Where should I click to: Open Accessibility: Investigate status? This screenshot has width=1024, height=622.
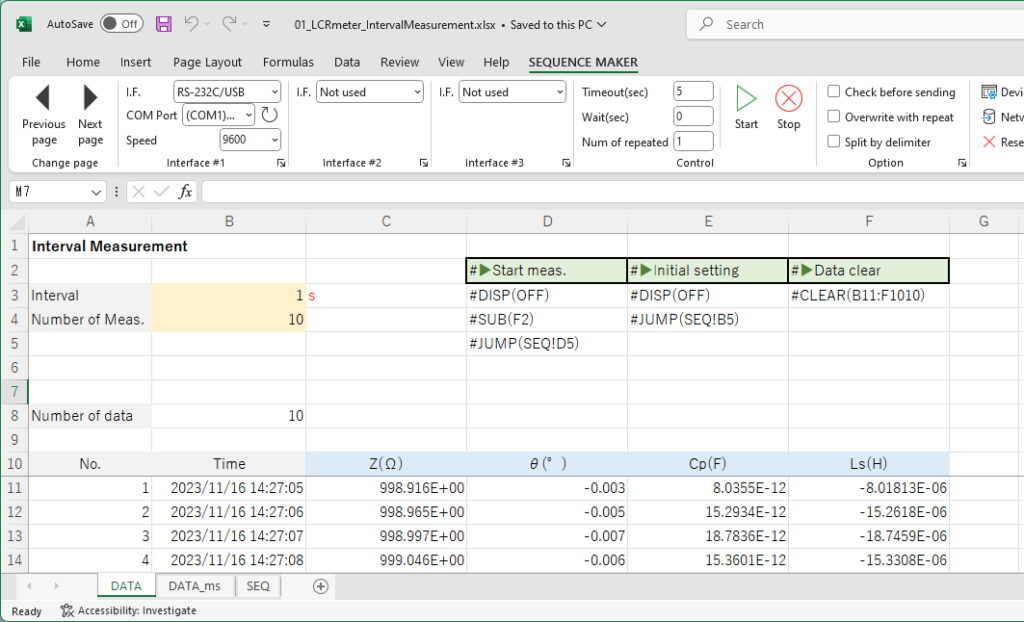pos(129,611)
